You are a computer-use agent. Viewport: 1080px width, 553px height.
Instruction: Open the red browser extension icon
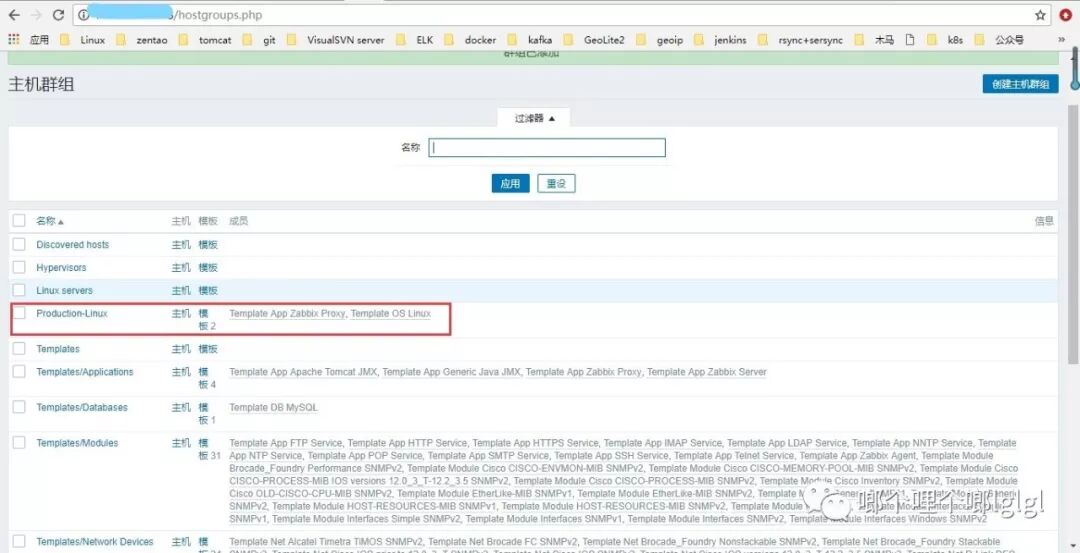[1065, 15]
